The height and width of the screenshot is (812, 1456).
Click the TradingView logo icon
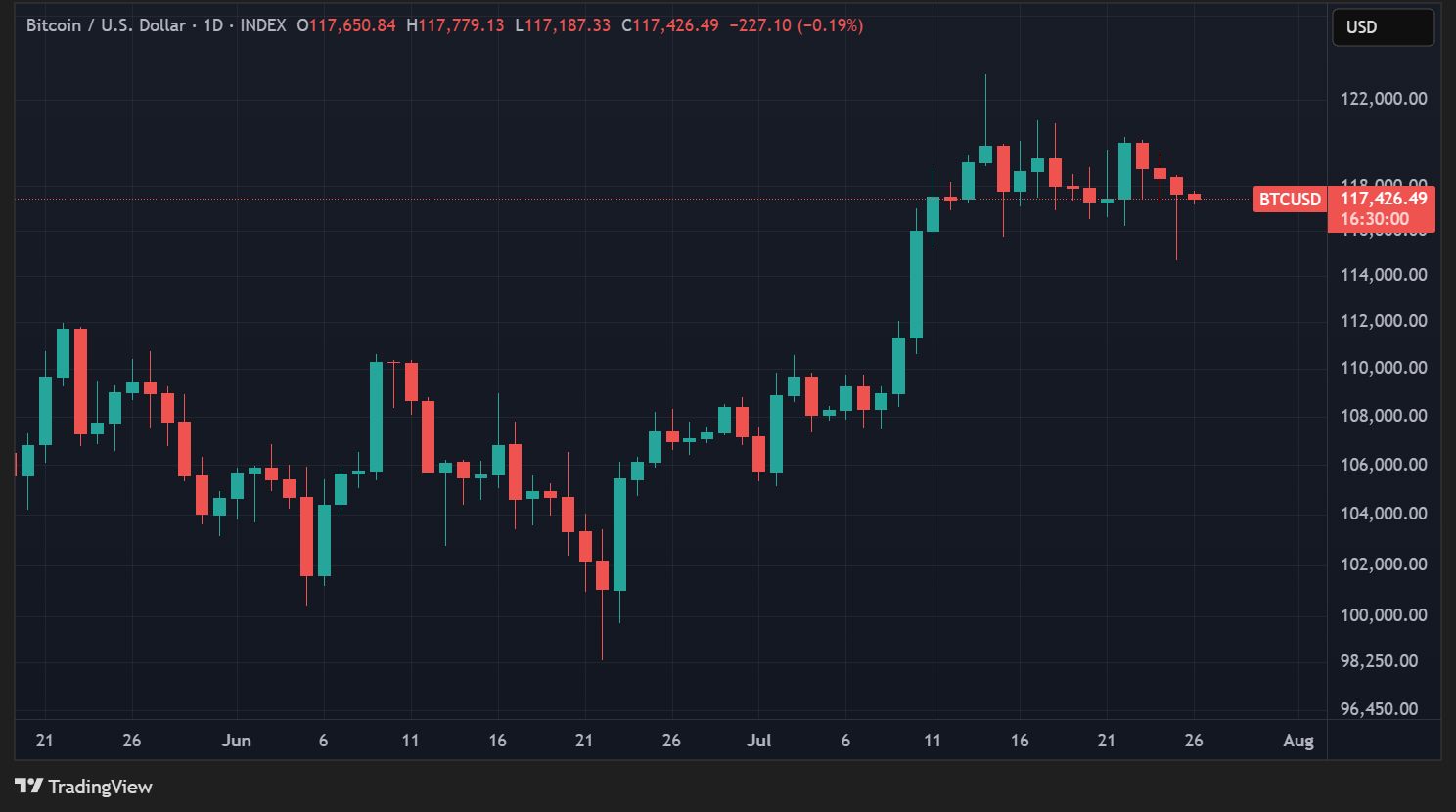pos(29,787)
